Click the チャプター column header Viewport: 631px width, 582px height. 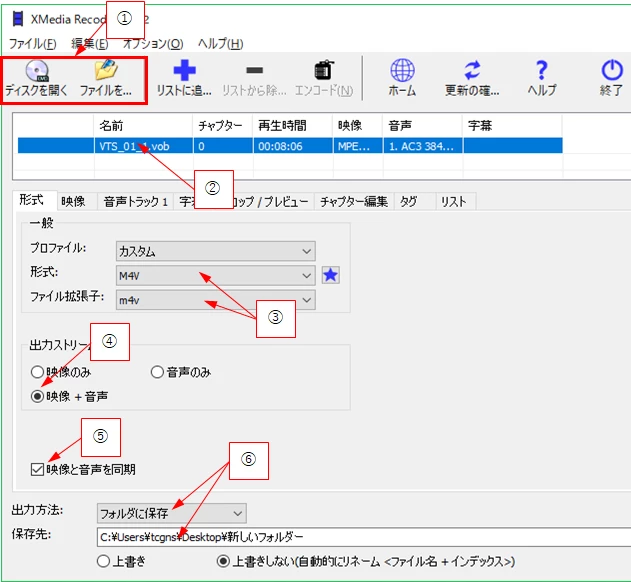223,126
